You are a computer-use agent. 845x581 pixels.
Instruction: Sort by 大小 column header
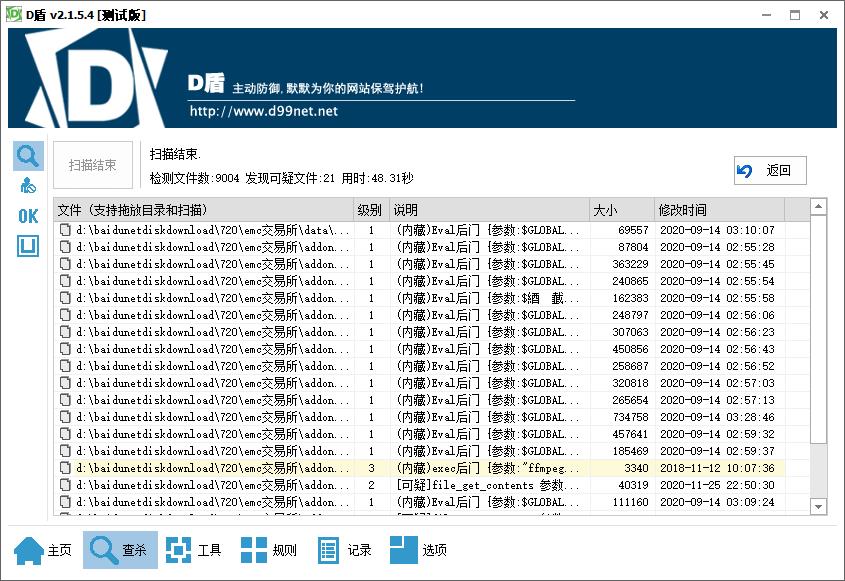621,210
